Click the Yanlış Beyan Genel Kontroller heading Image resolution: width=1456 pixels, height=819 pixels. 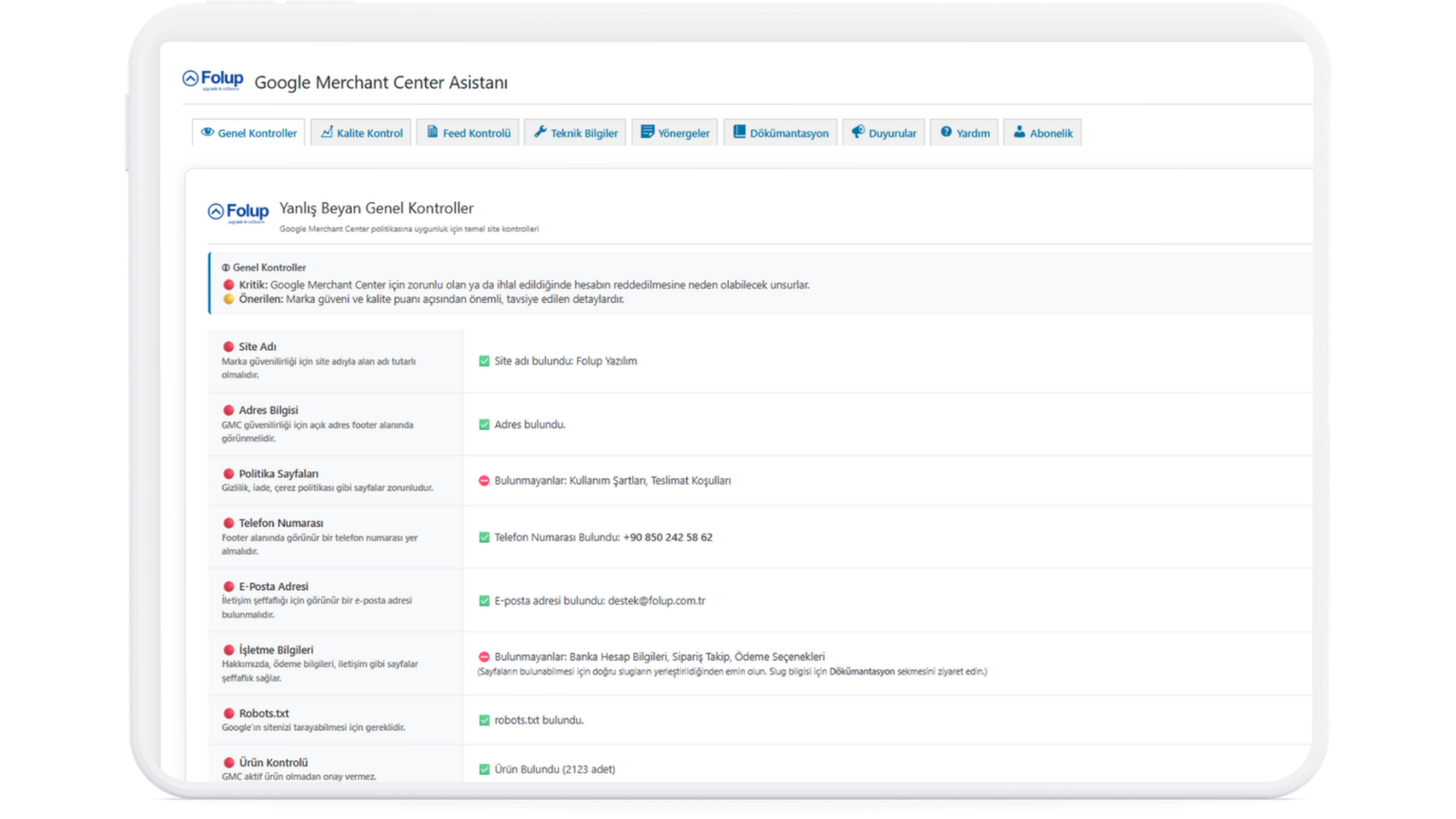pyautogui.click(x=377, y=208)
